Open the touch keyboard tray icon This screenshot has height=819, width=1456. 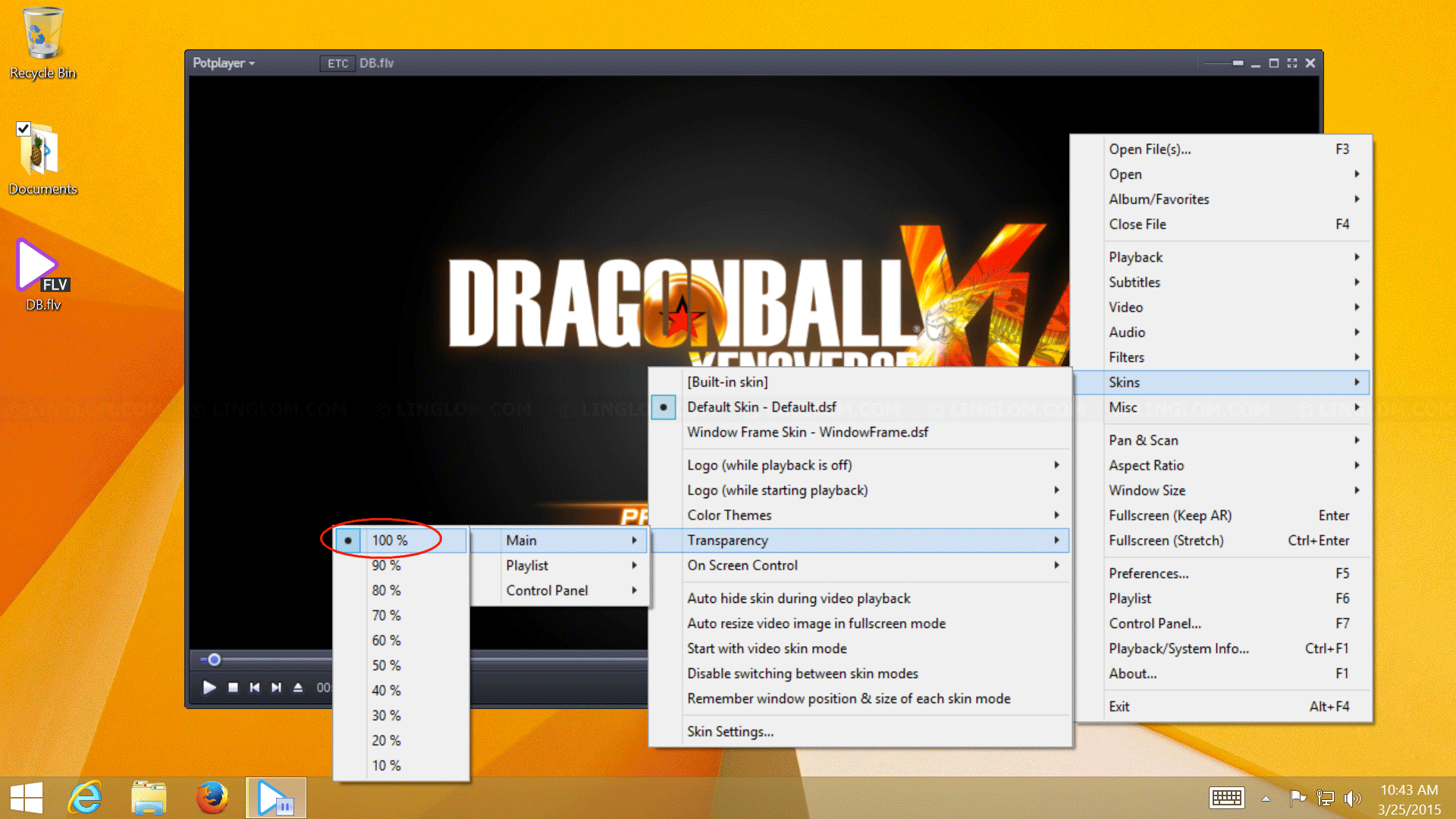tap(1226, 798)
